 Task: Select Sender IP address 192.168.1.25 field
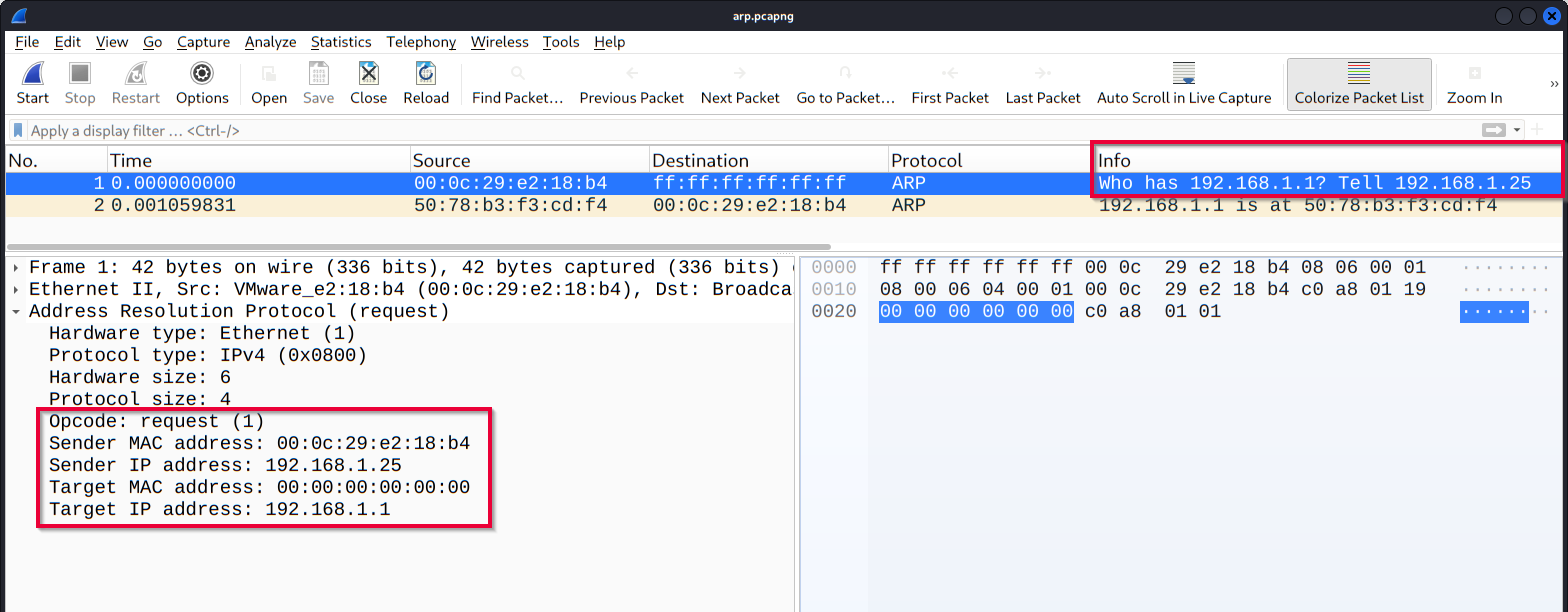coord(225,465)
